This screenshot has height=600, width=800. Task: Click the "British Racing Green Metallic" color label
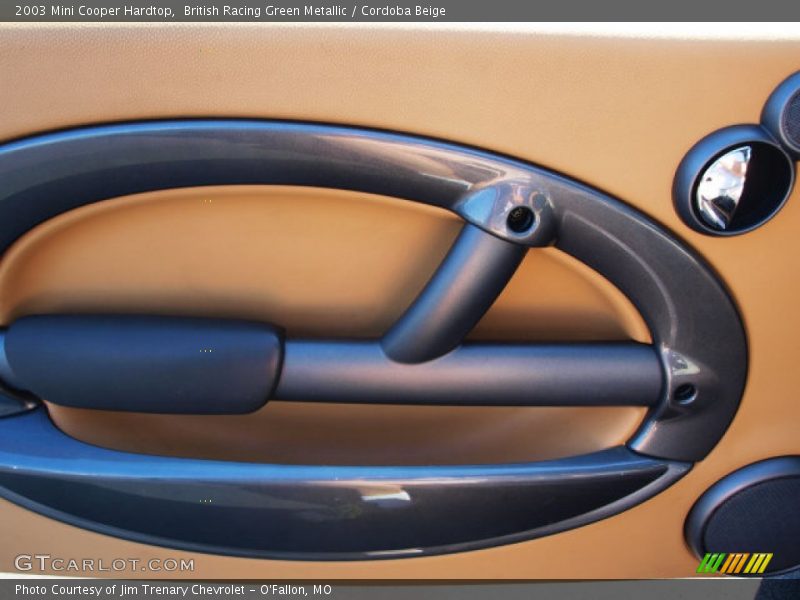click(x=265, y=11)
